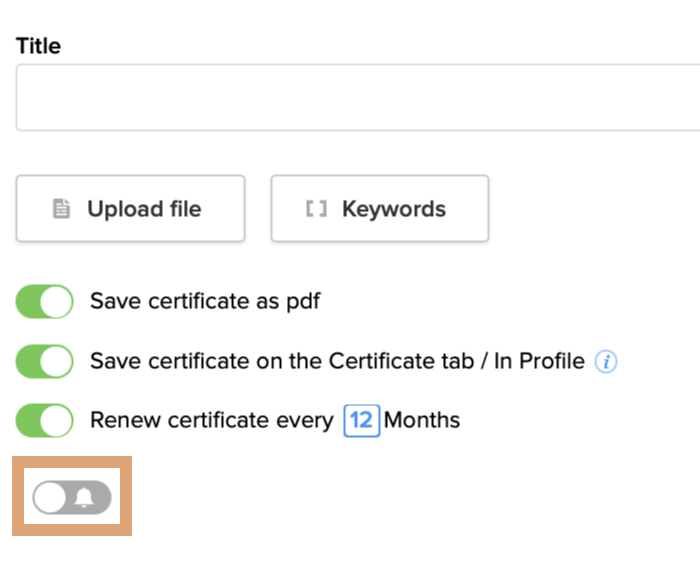Enable the bell notification toggle
The image size is (700, 564).
(71, 497)
